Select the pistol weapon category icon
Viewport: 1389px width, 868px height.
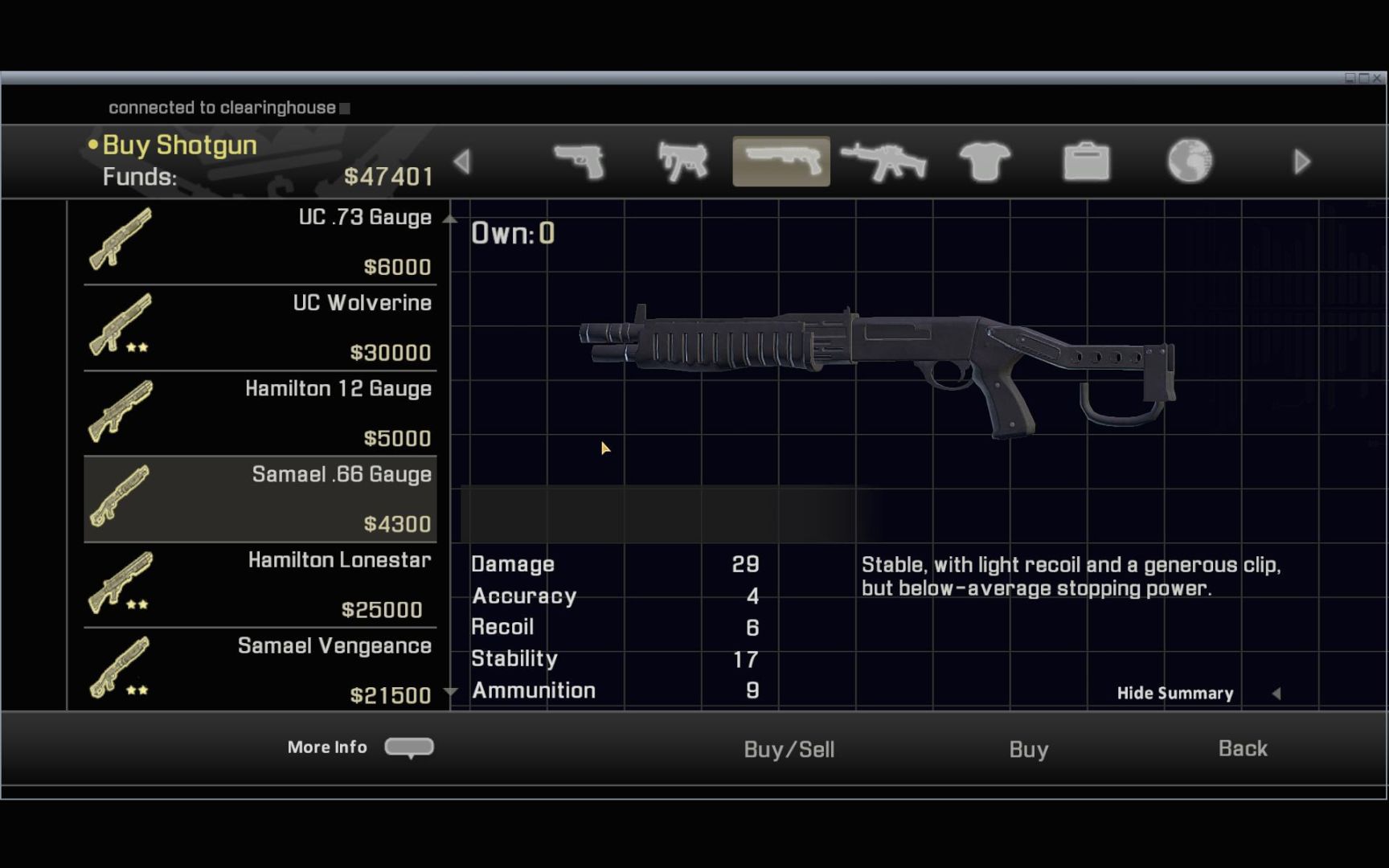[x=580, y=162]
